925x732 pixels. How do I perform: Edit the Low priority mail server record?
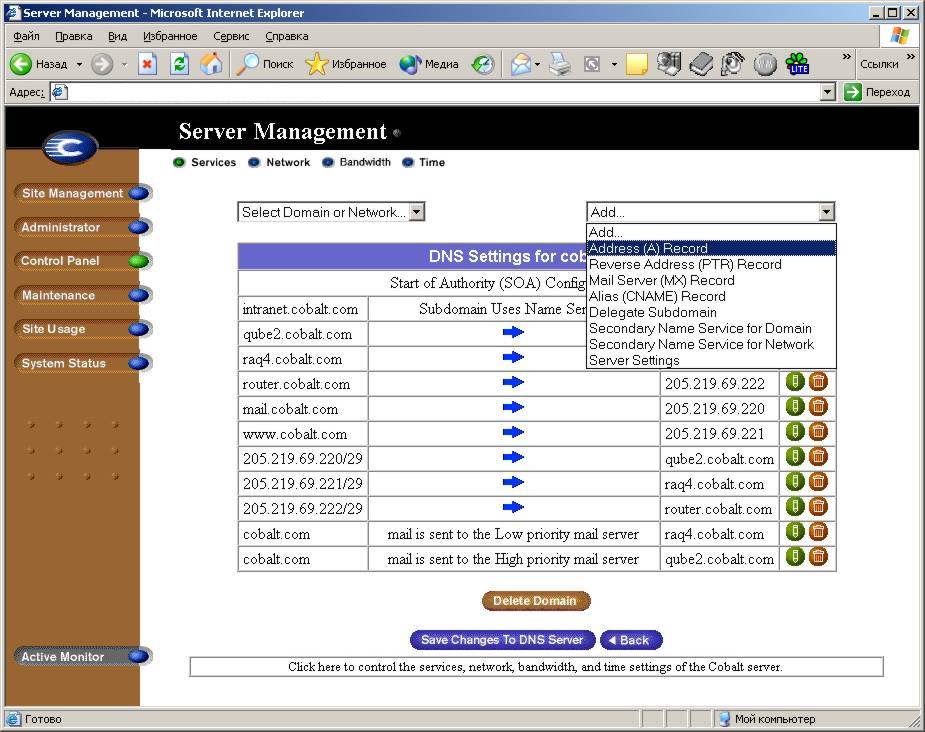(795, 533)
